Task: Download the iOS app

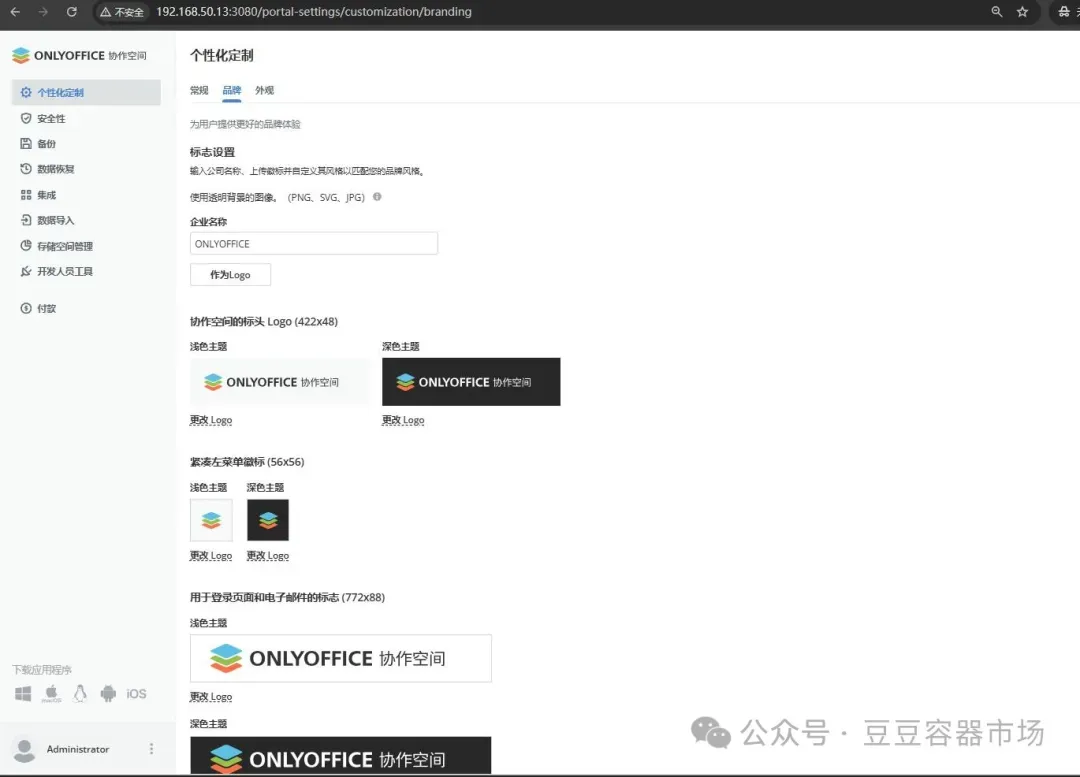Action: coord(136,694)
